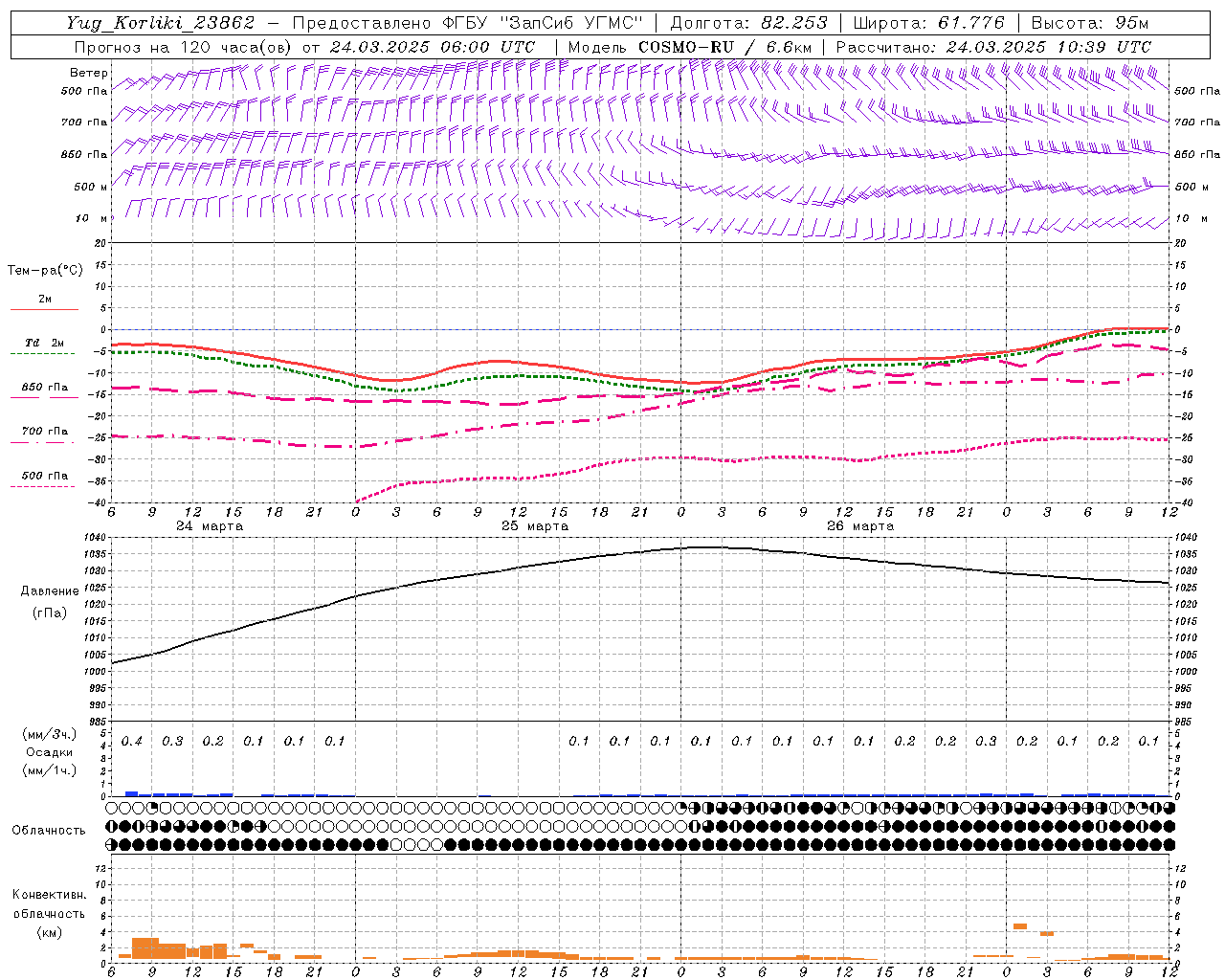Click the right '850 гПа' wind level label
1225x980 pixels.
1197,154
